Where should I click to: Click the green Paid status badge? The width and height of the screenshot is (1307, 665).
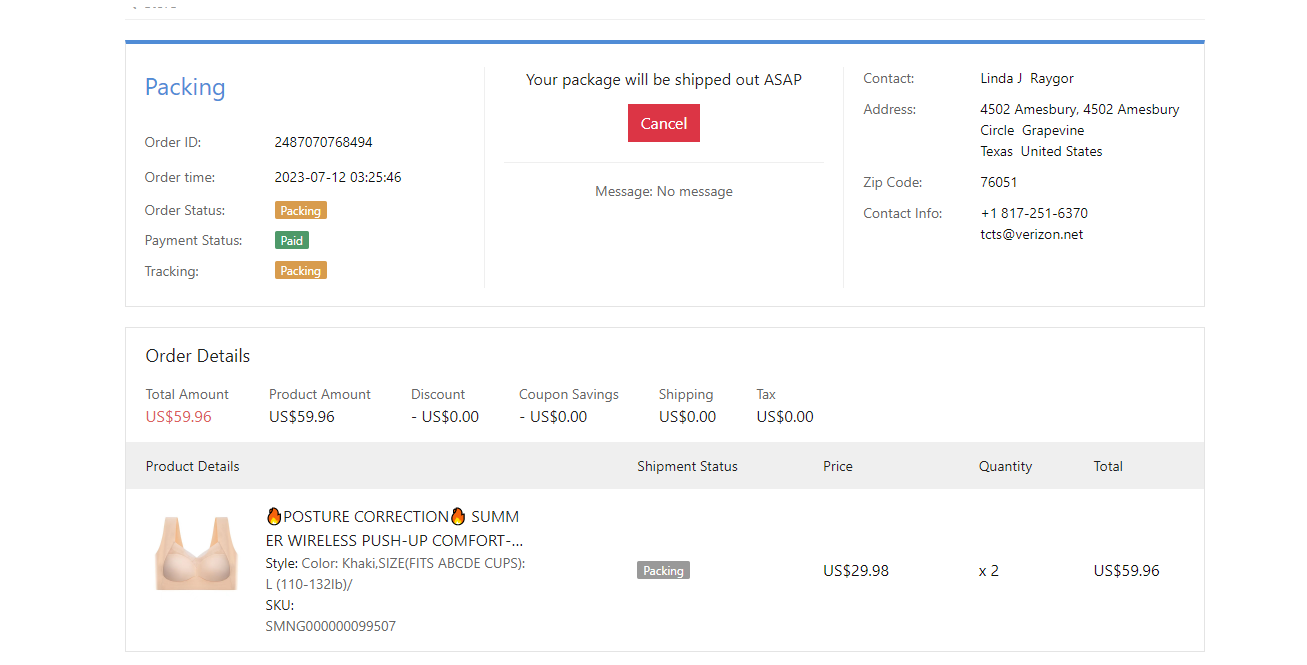tap(291, 241)
